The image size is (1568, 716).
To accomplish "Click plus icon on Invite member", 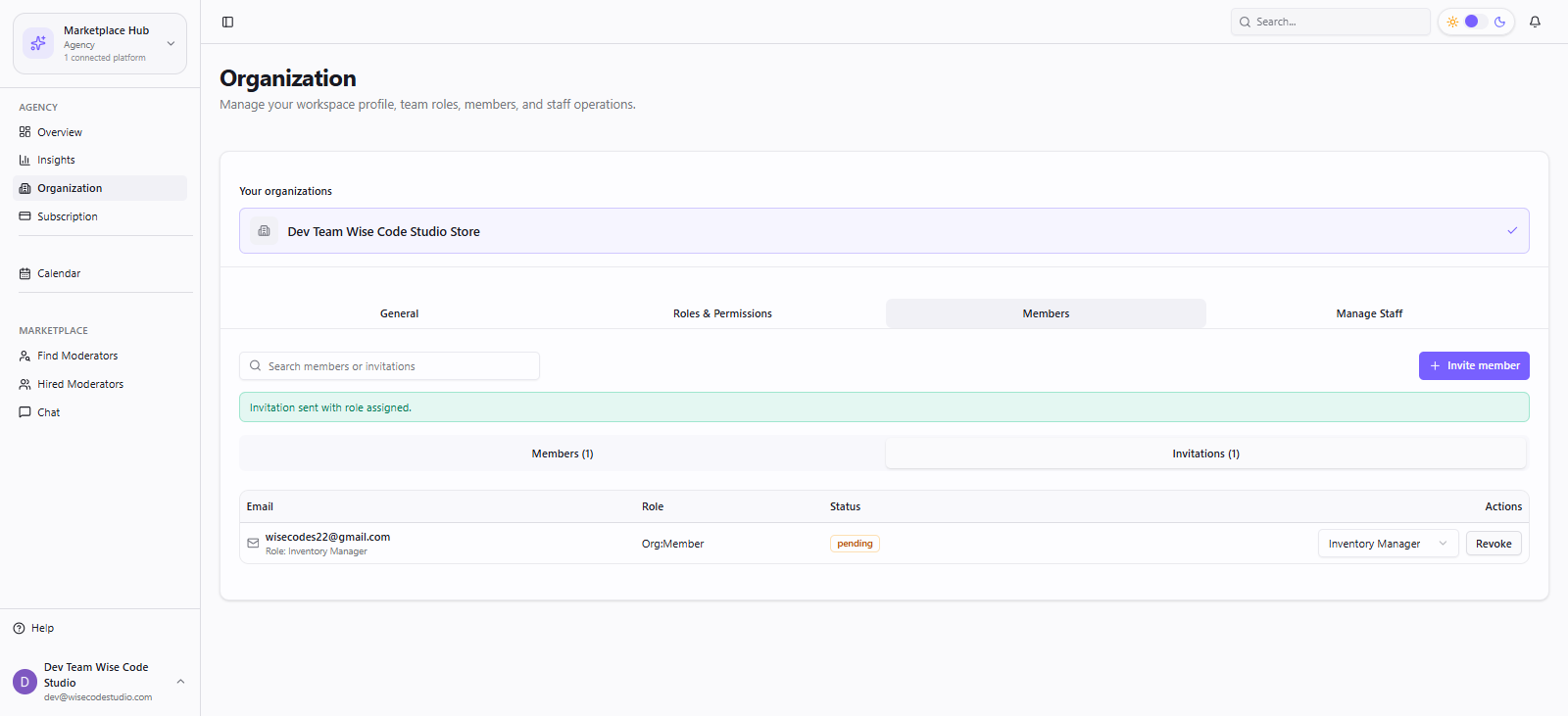I will [1435, 365].
